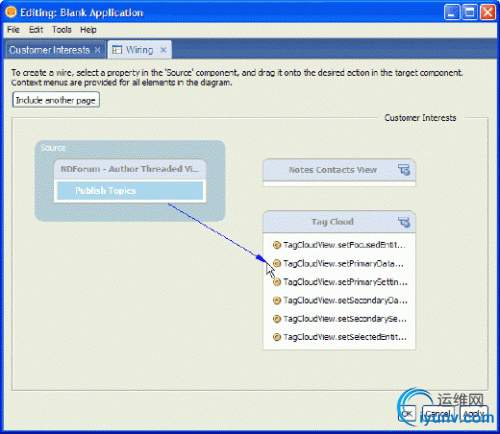Select TagCloudView.setPrimaryData... action text
This screenshot has width=500, height=434.
(343, 264)
